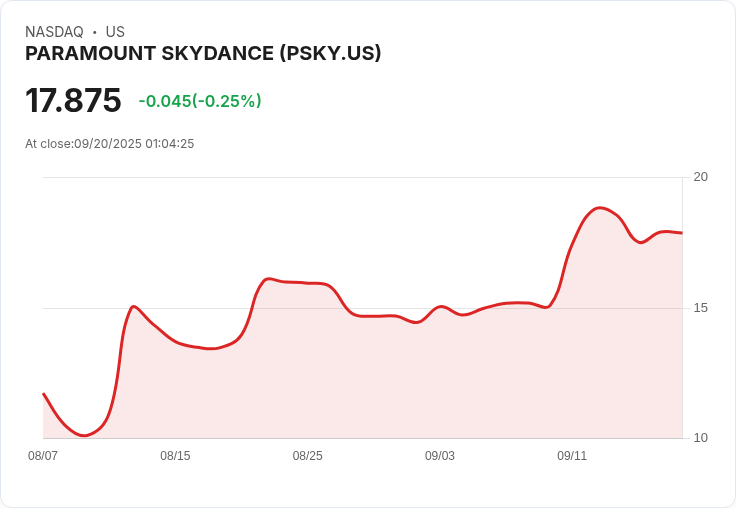Click the 08/15 date axis label
This screenshot has height=508, width=736.
coord(175,456)
